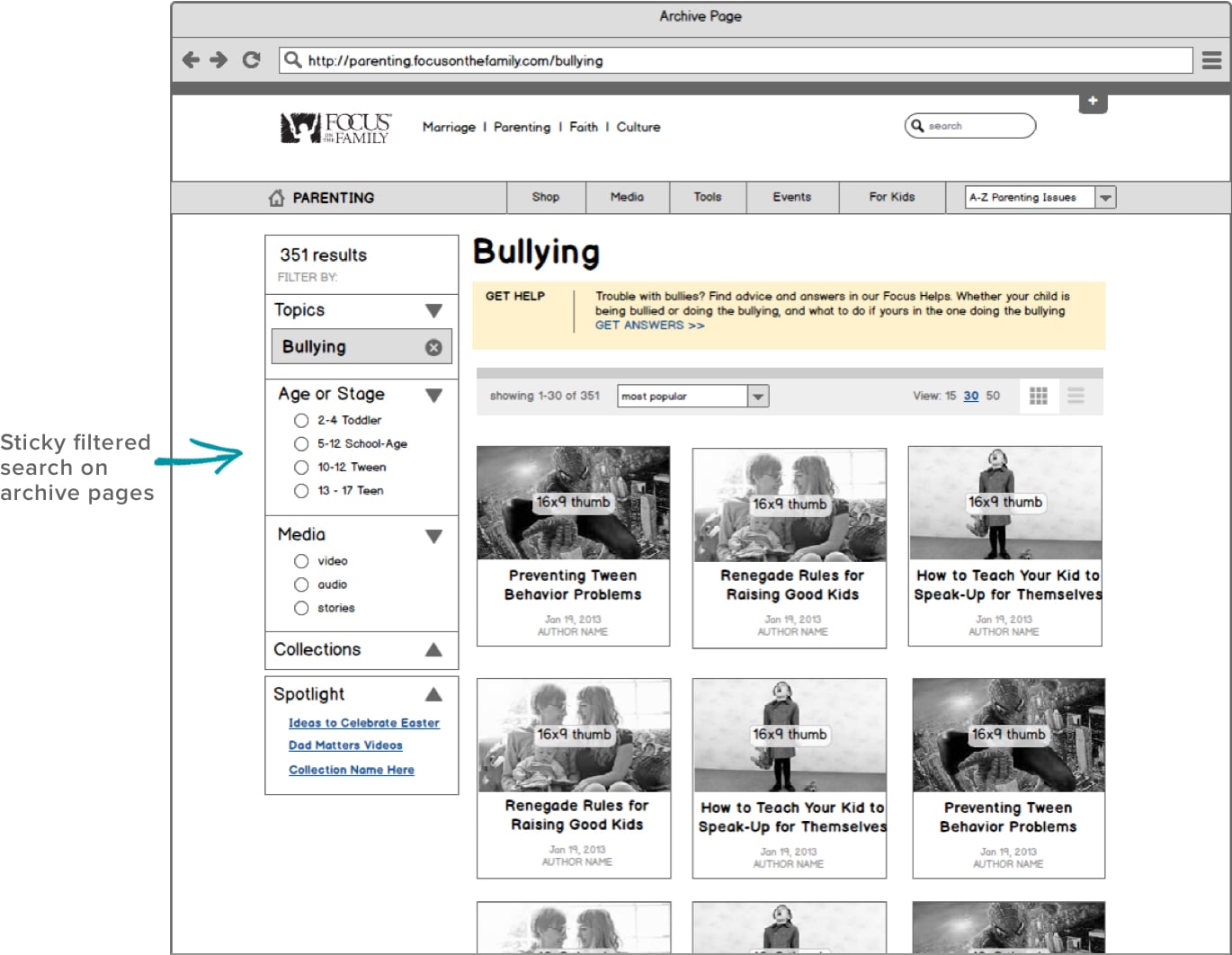
Task: Click the magnifier icon in site search
Action: point(917,126)
